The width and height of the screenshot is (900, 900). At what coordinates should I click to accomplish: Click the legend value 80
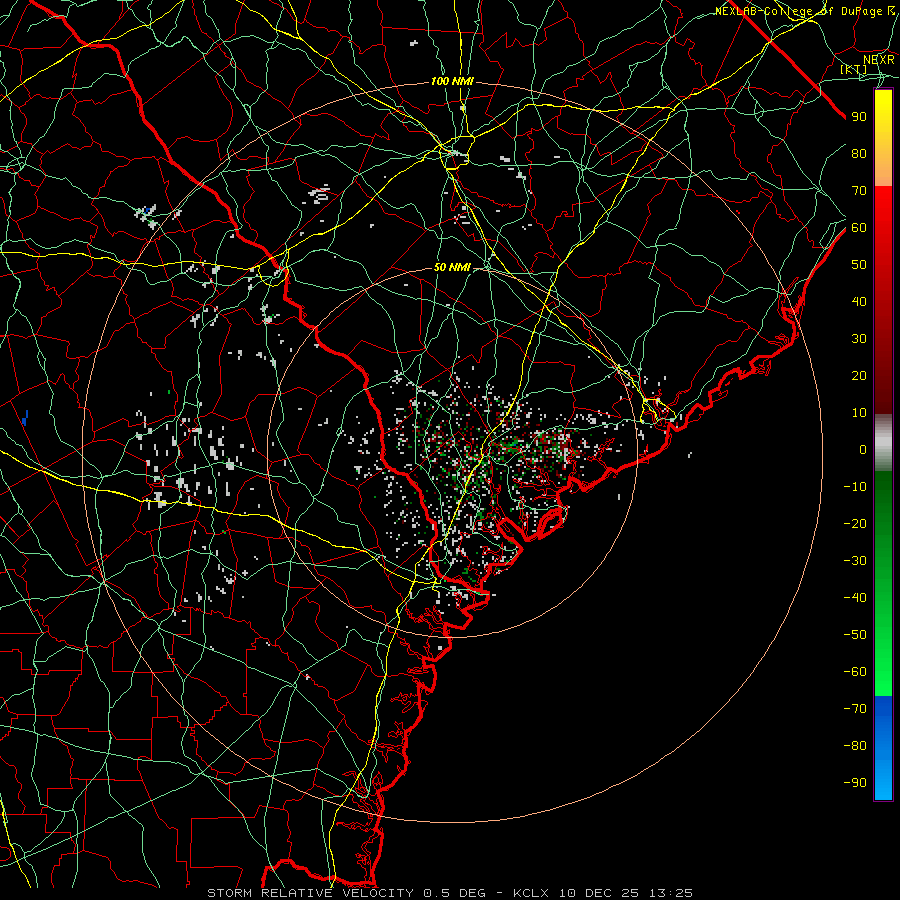859,154
